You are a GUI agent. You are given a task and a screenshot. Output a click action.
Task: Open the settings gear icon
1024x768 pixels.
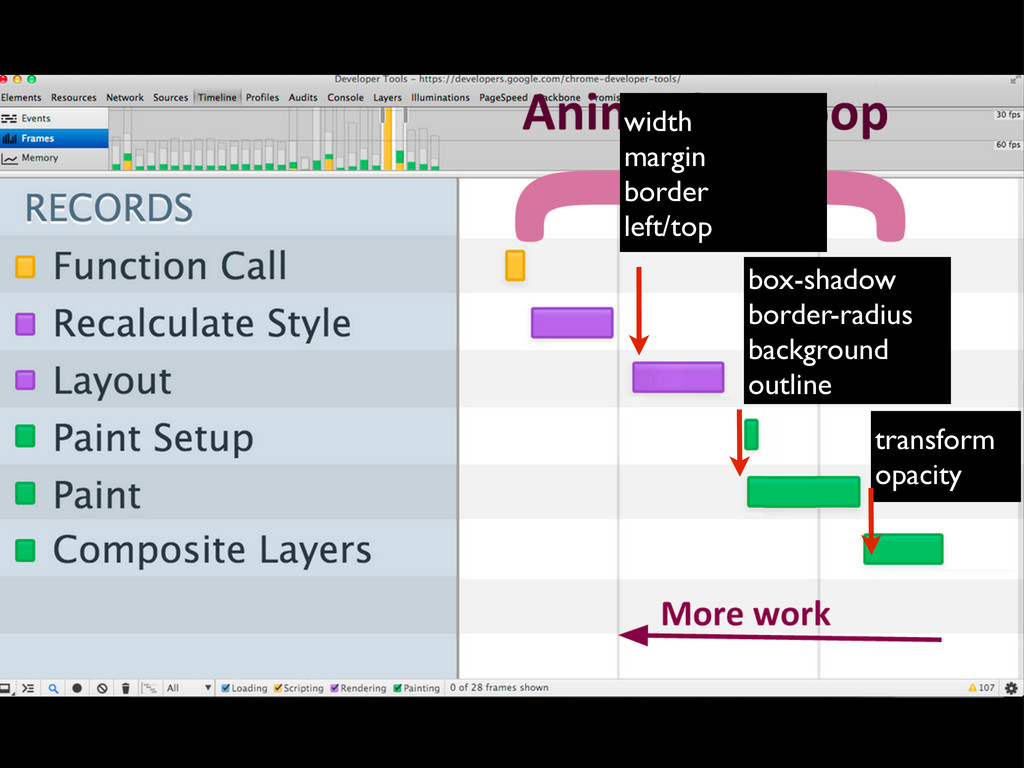point(1011,688)
